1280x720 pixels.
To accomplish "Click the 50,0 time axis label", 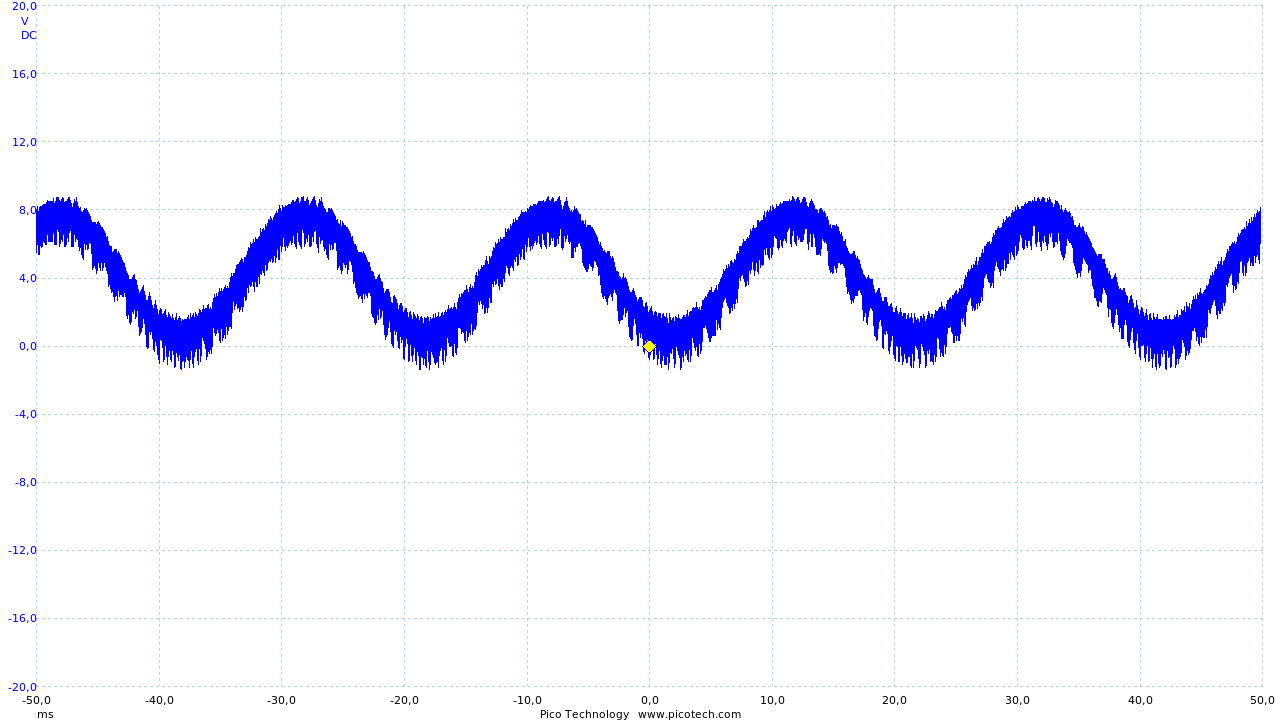I will tap(1262, 700).
